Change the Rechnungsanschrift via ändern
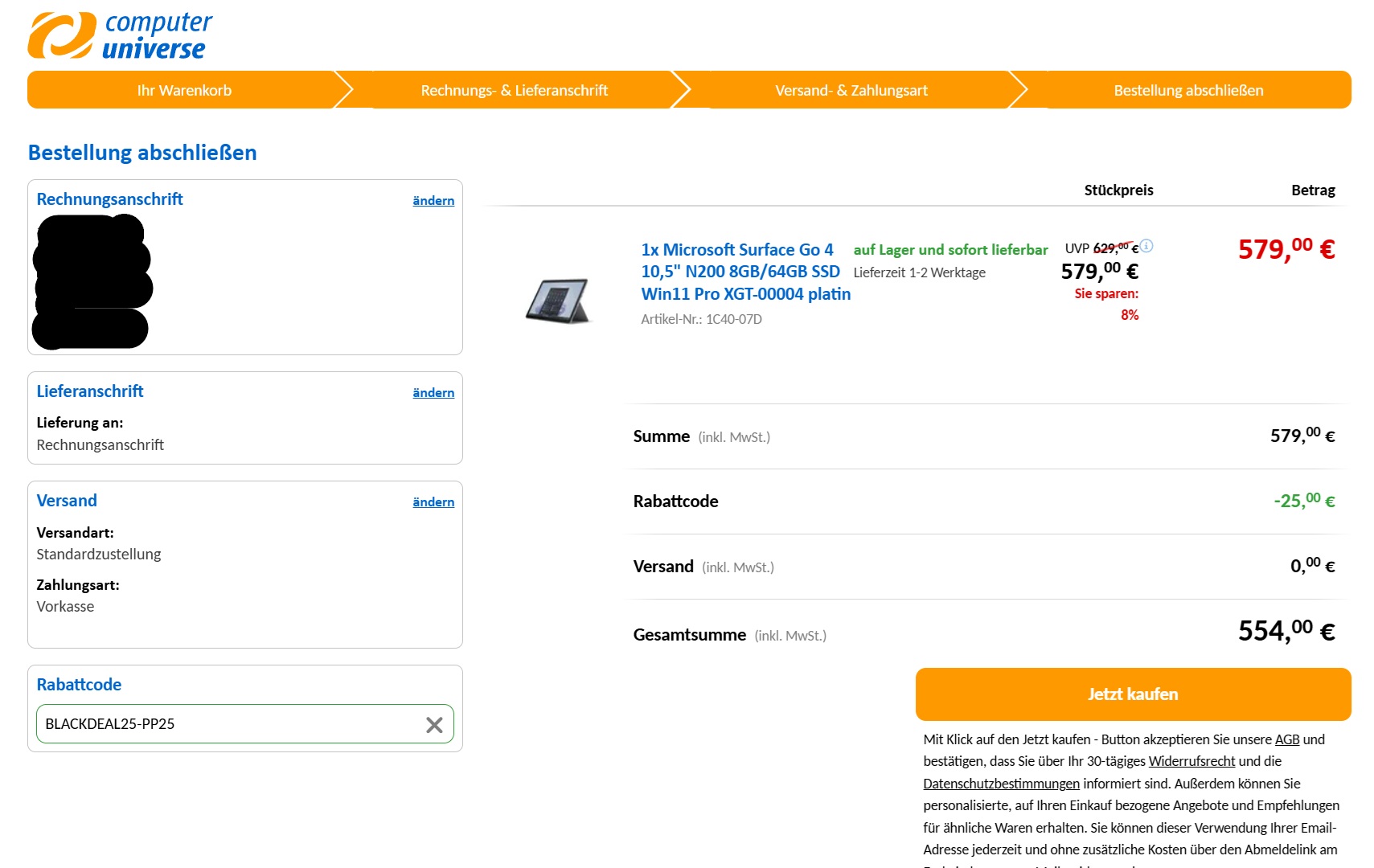The width and height of the screenshot is (1374, 868). pyautogui.click(x=433, y=200)
